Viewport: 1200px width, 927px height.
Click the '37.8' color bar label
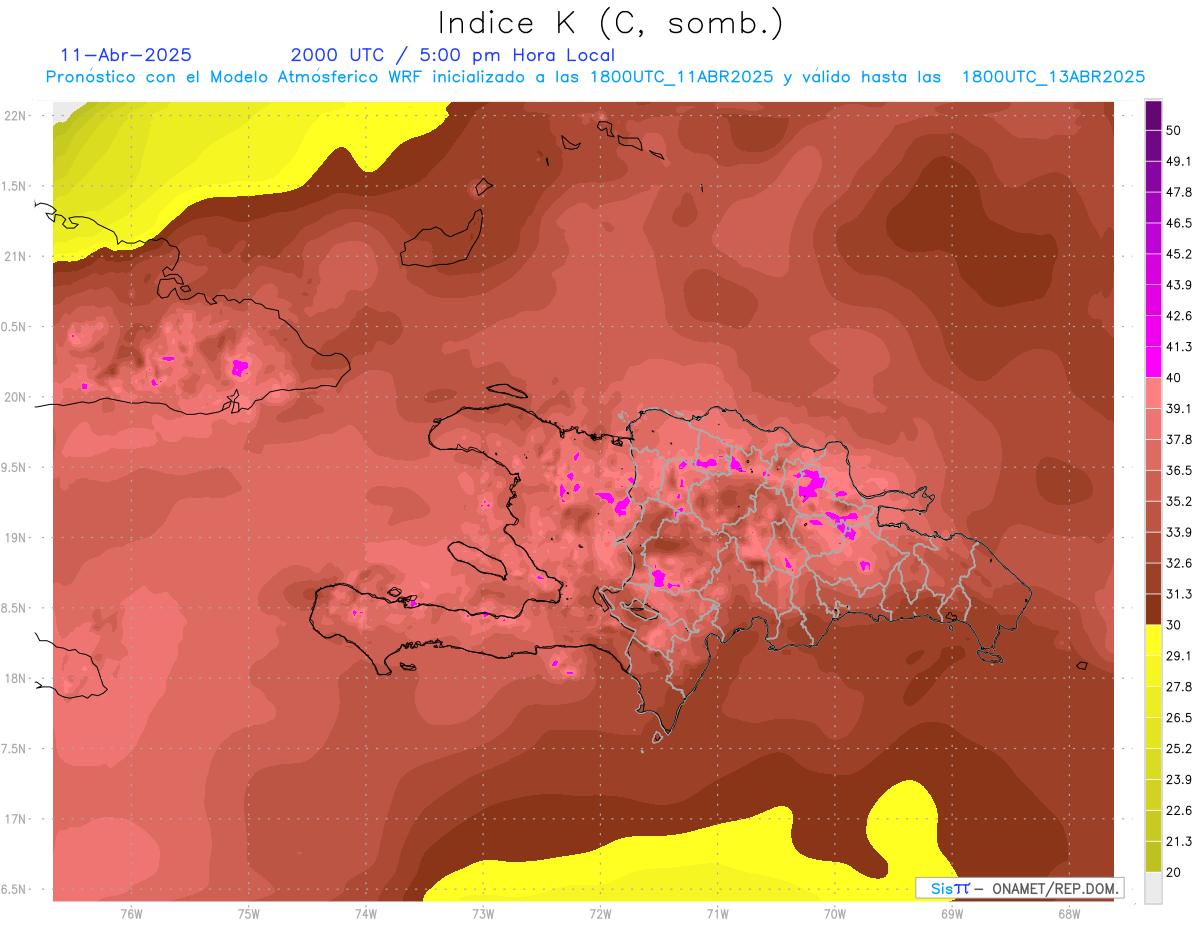(x=1179, y=440)
